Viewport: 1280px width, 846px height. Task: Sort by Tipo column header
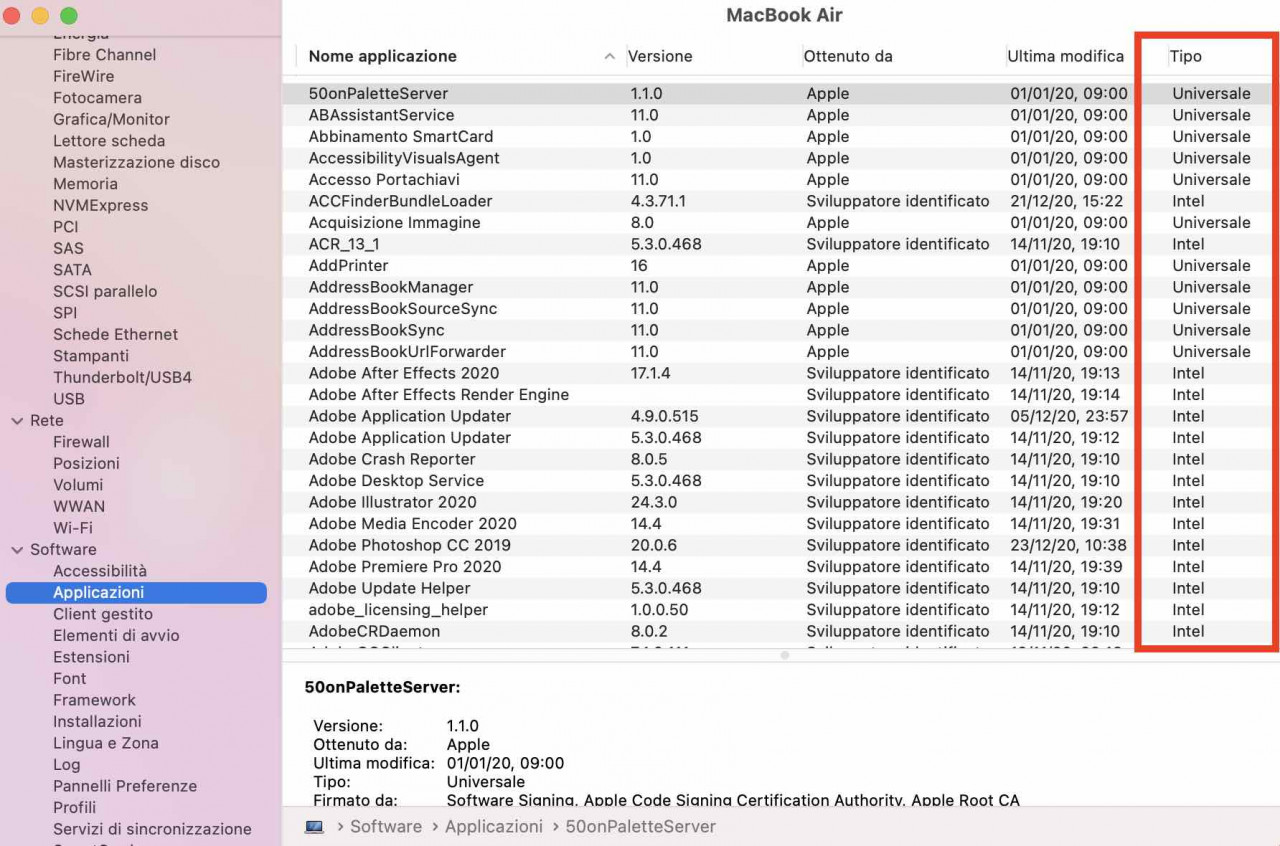tap(1186, 57)
